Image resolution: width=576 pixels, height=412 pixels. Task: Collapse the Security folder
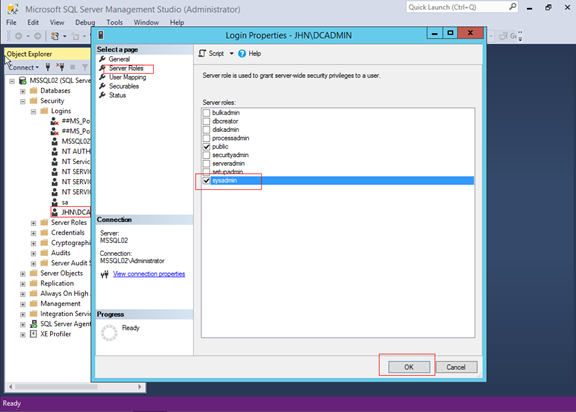click(23, 101)
